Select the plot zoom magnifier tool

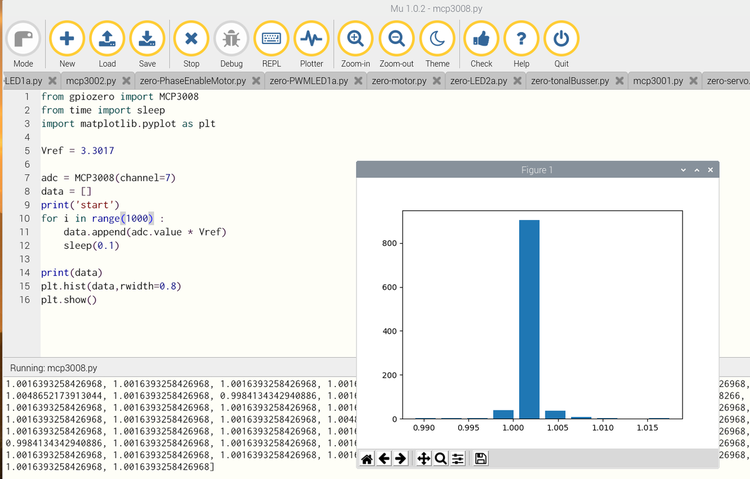click(x=440, y=458)
